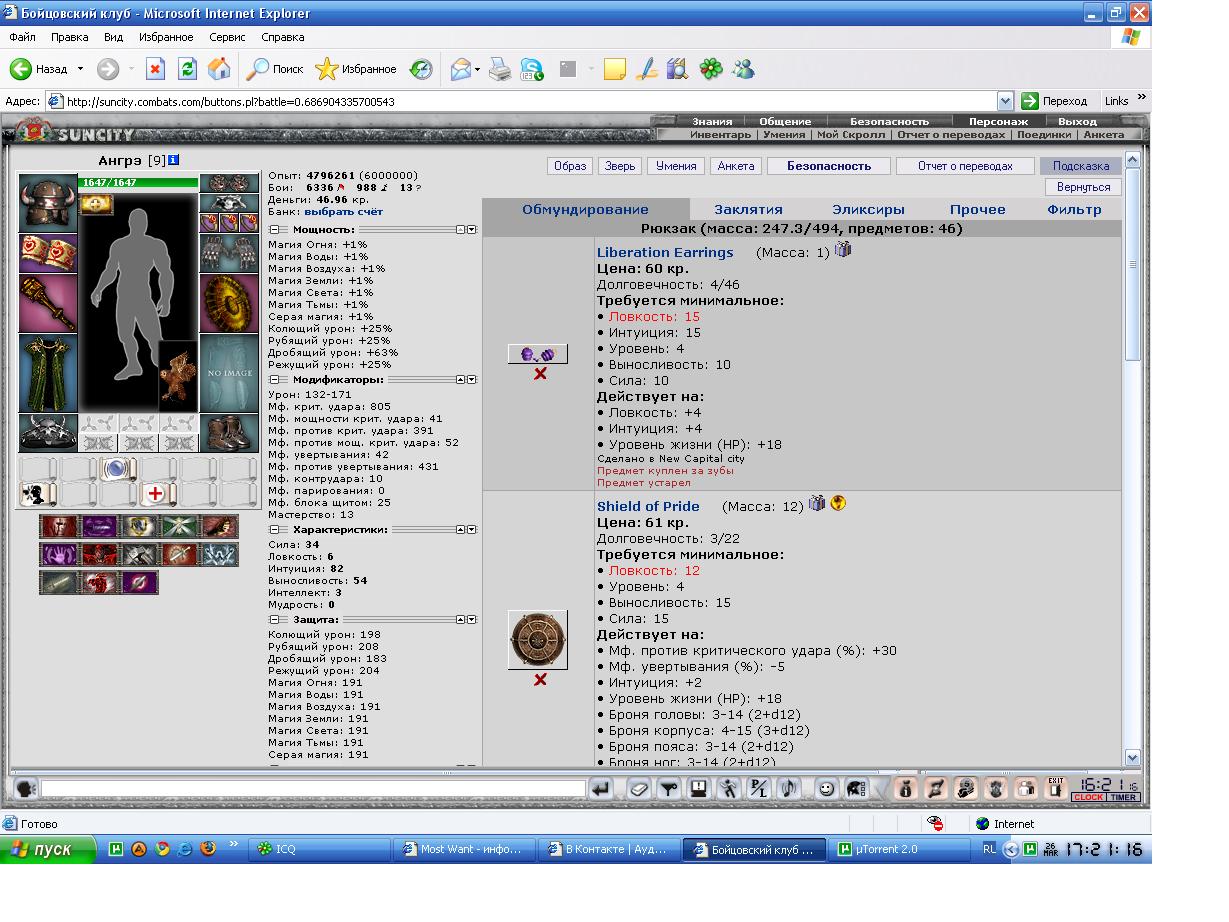Switch to the Эликсиры inventory tab
Screen dimensions: 1229x922
coord(868,210)
